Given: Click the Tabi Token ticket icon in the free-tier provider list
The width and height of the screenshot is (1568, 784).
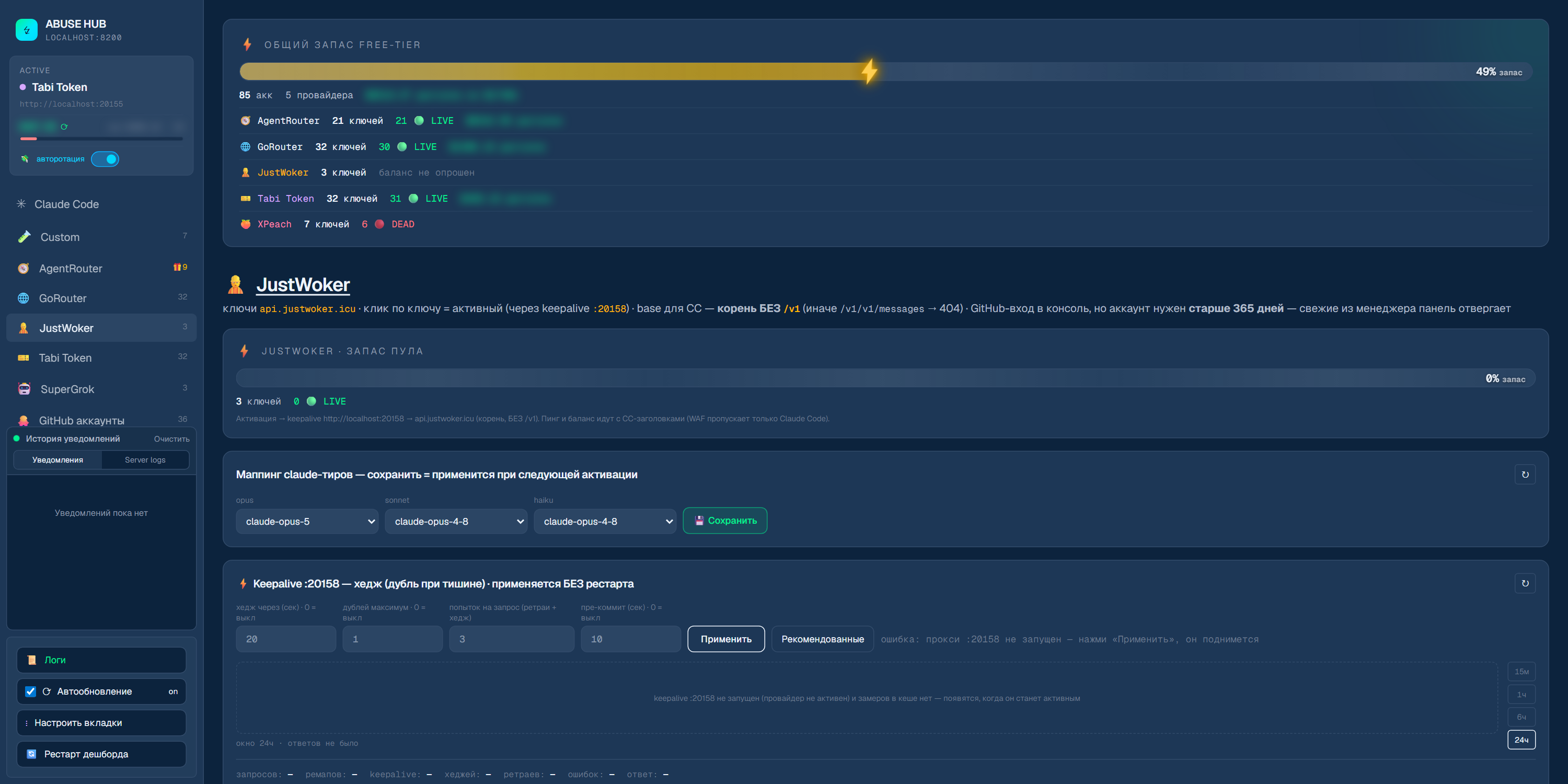Looking at the screenshot, I should 245,199.
